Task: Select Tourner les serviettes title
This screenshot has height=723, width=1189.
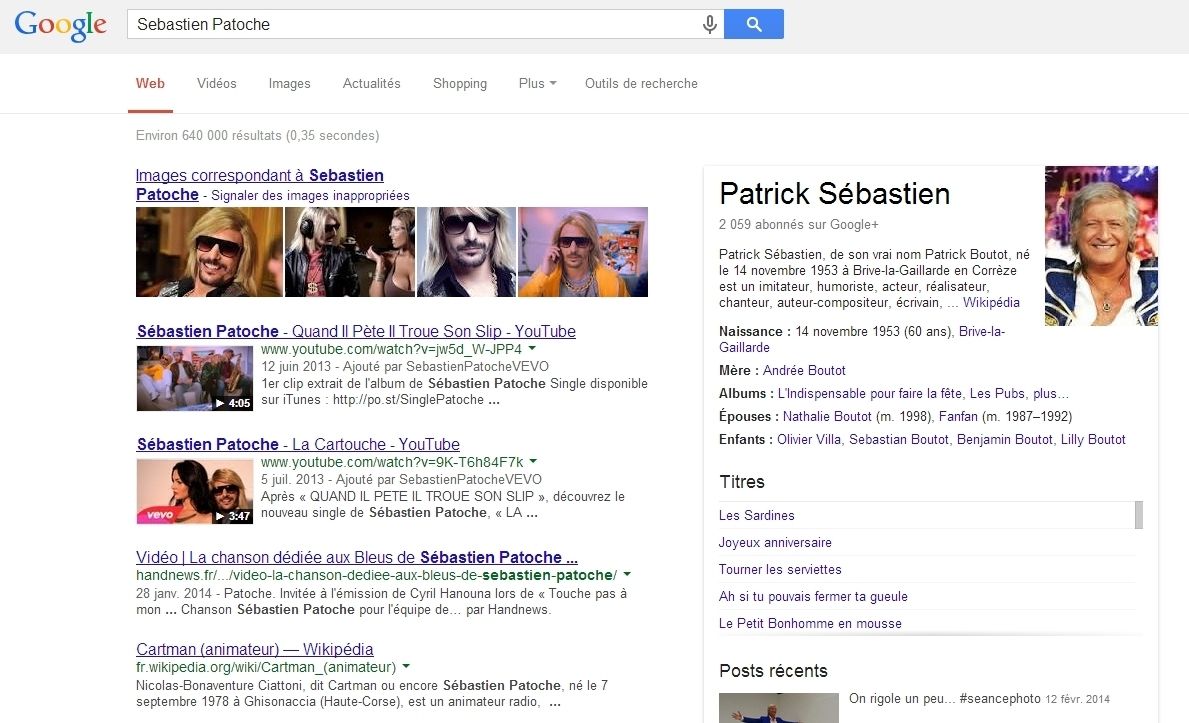Action: click(x=780, y=569)
